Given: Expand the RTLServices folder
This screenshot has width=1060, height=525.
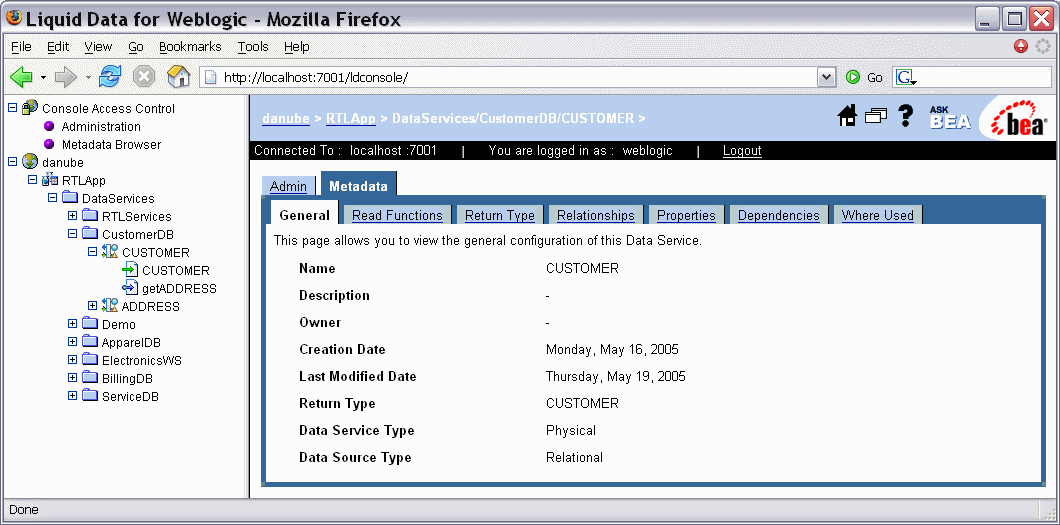Looking at the screenshot, I should (72, 216).
